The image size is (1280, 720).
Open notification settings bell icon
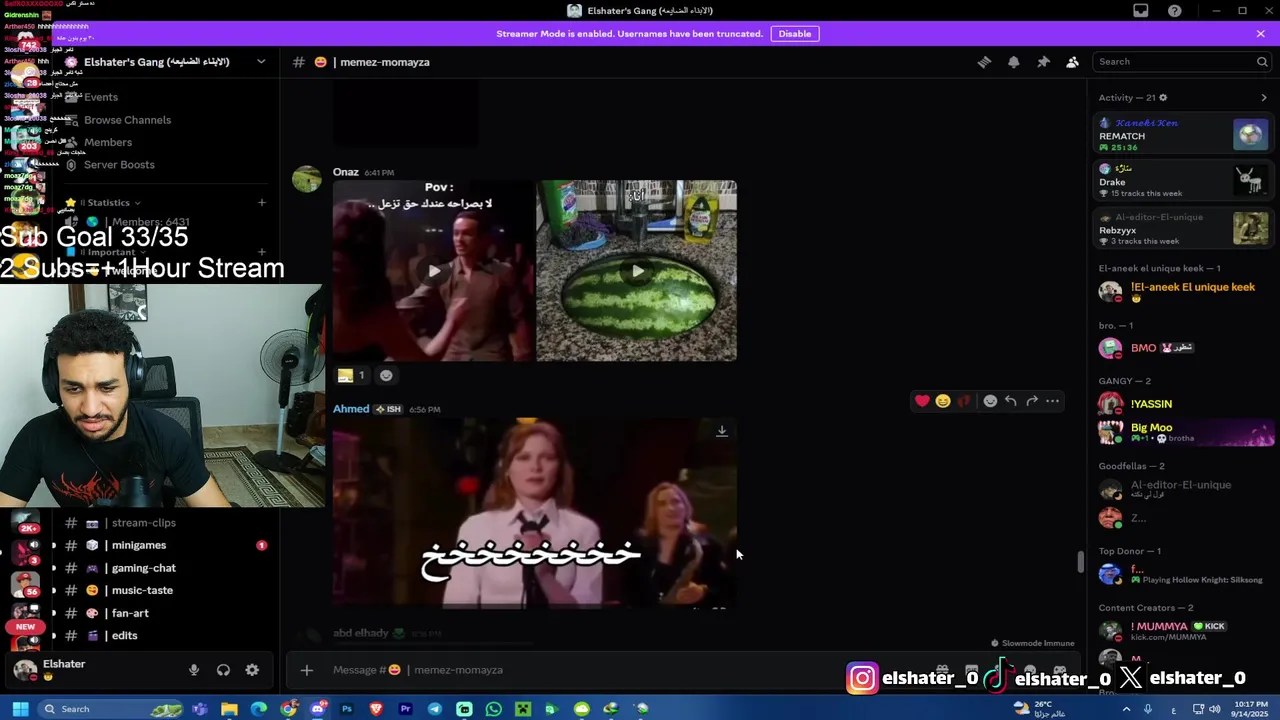[x=1013, y=62]
